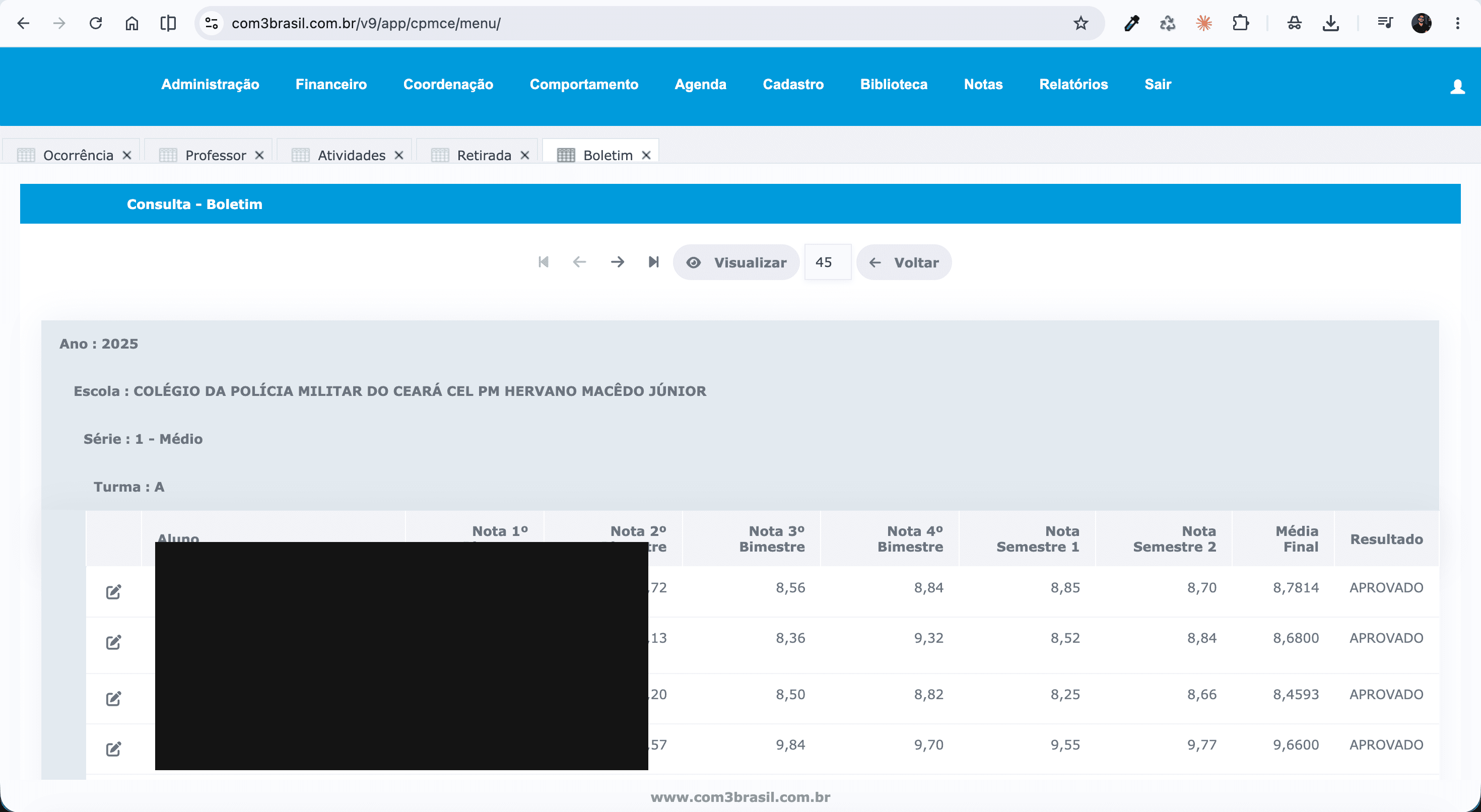Screen dimensions: 1481x812
Task: Click the www.com3brasil.com.br footer link
Action: click(740, 797)
